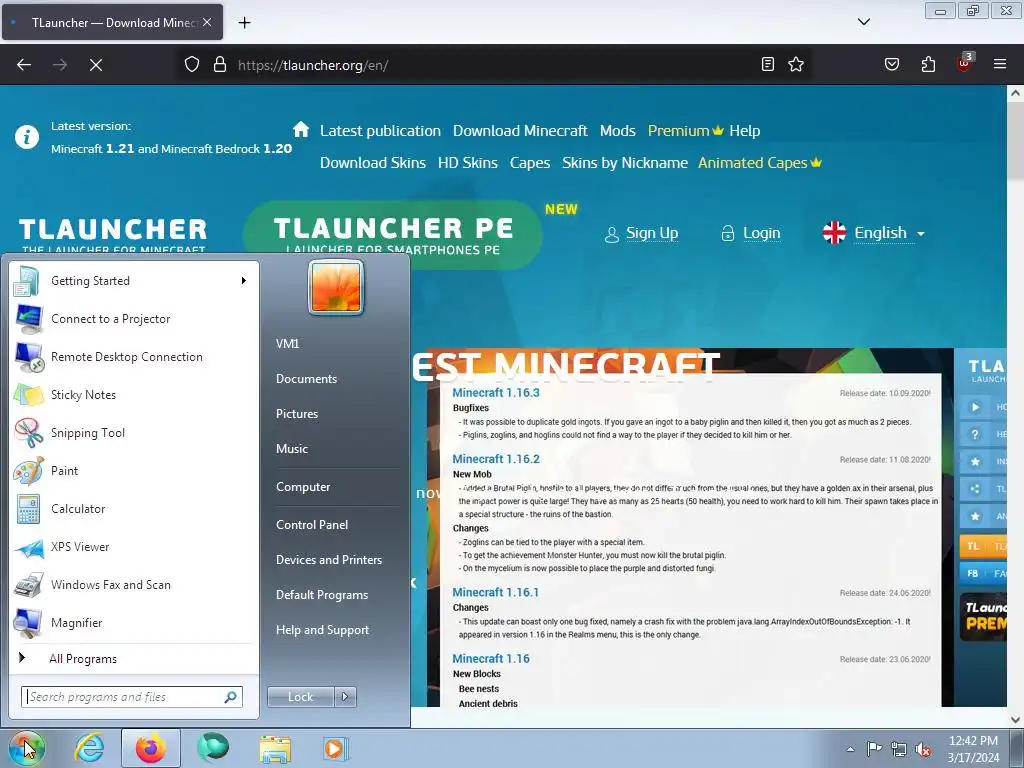Screen dimensions: 1024x768
Task: Open Control Panel
Action: click(x=312, y=524)
